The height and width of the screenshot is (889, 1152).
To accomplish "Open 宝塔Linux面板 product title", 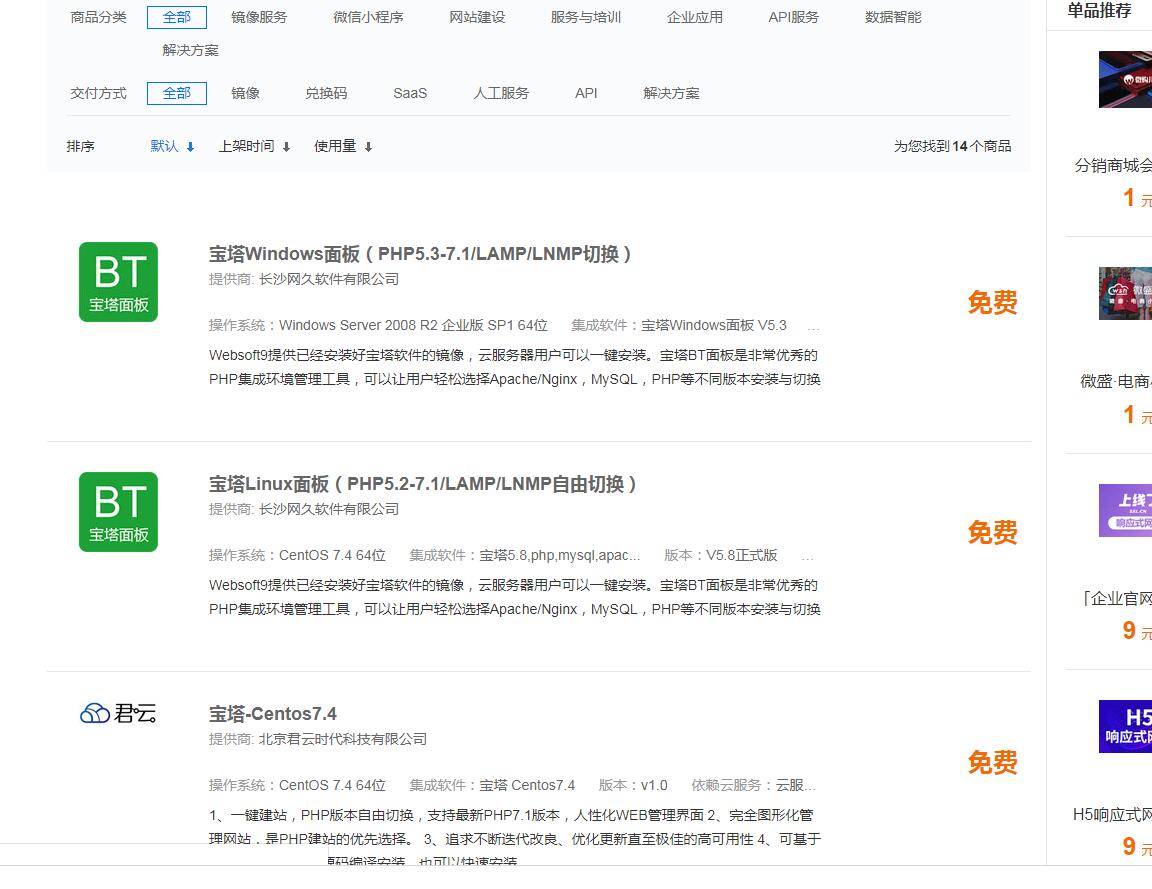I will [422, 484].
